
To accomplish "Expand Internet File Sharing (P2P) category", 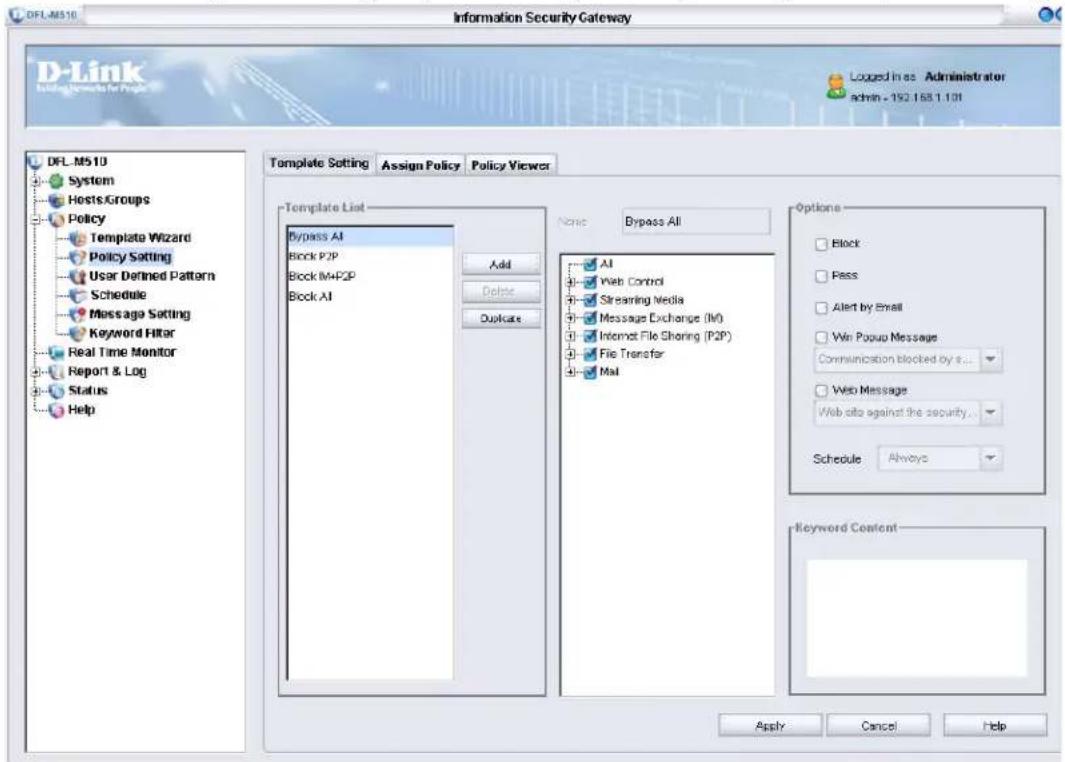I will (571, 336).
